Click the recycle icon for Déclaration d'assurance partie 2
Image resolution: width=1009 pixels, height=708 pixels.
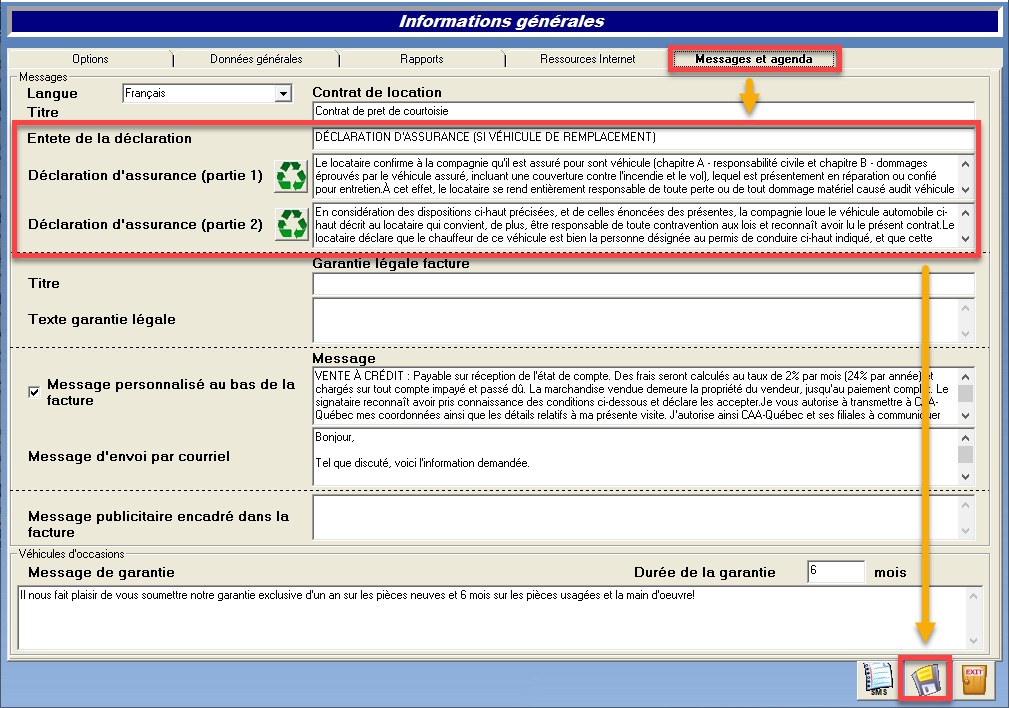tap(292, 224)
